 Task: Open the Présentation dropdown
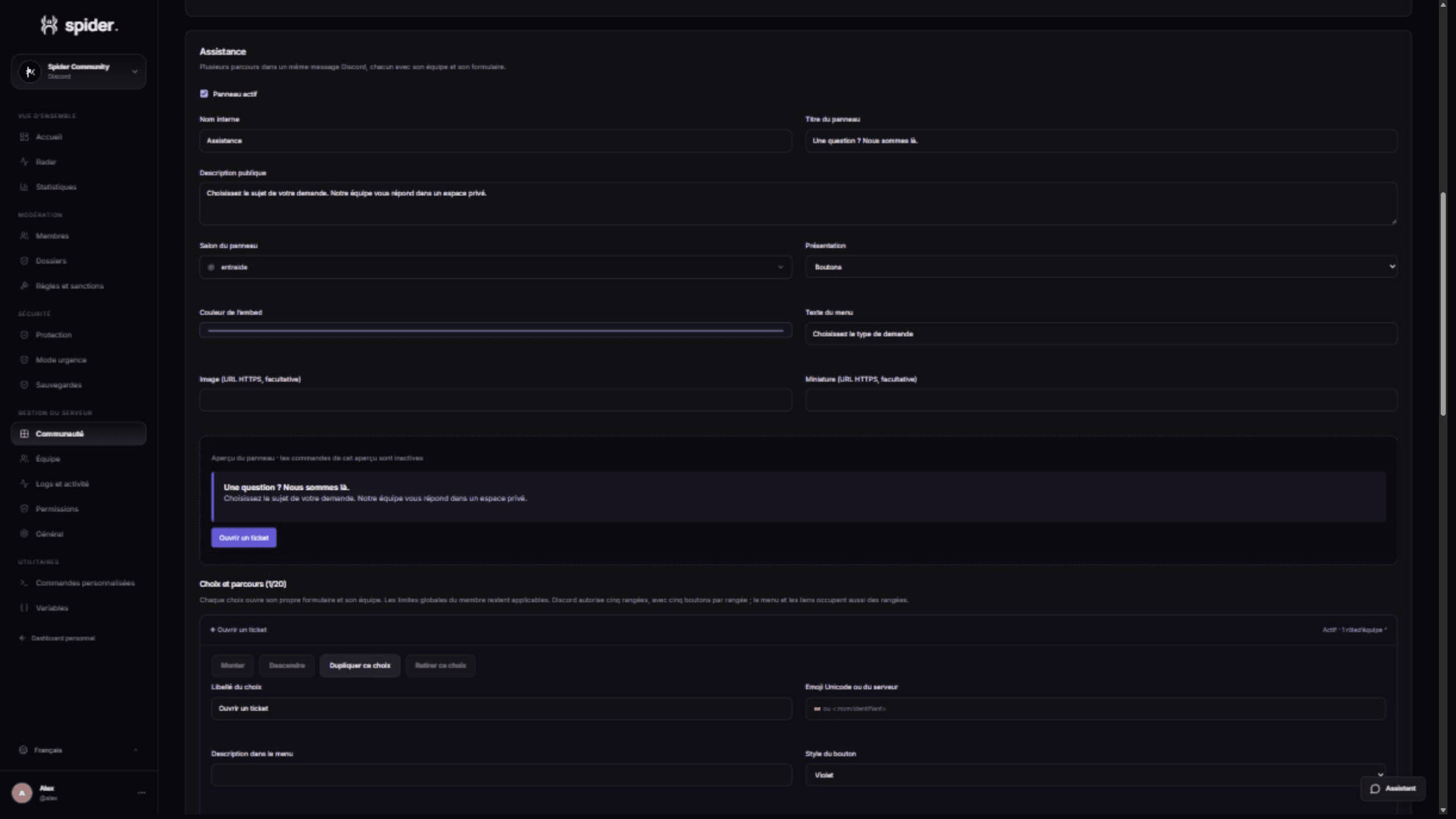click(x=1101, y=267)
